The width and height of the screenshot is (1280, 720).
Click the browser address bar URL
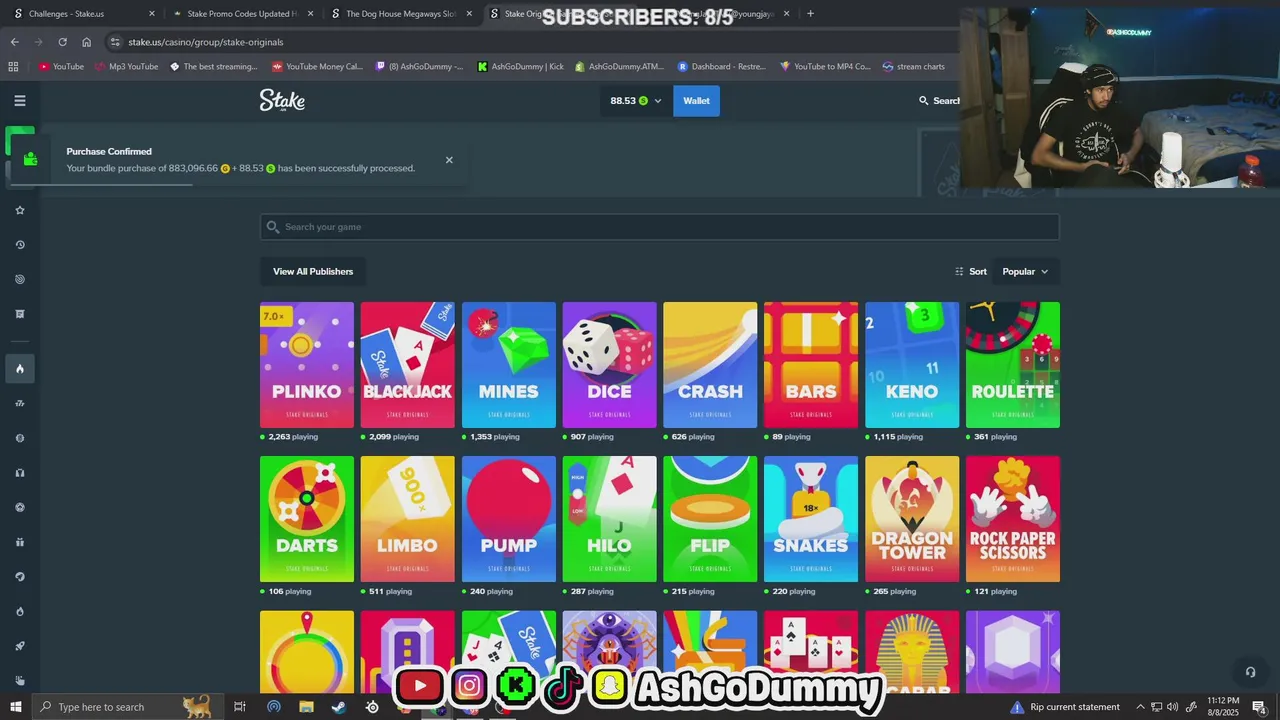coord(205,42)
